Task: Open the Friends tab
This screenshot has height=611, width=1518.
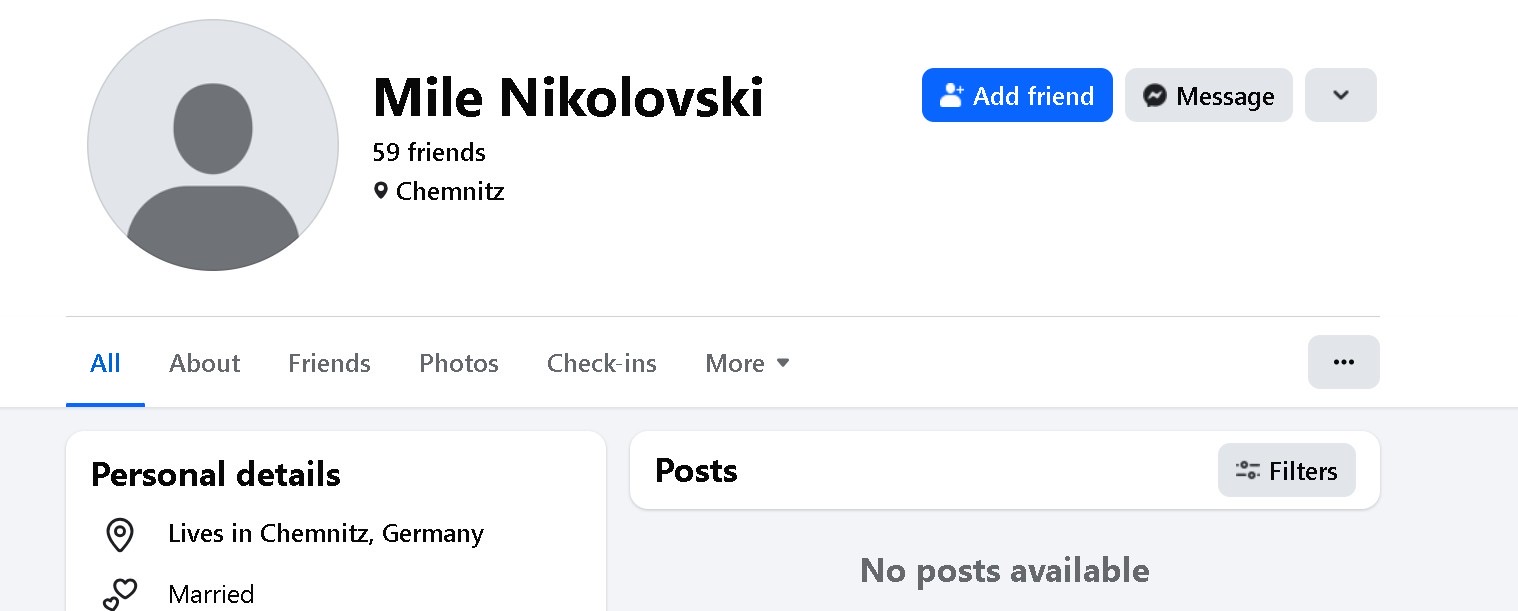Action: coord(329,363)
